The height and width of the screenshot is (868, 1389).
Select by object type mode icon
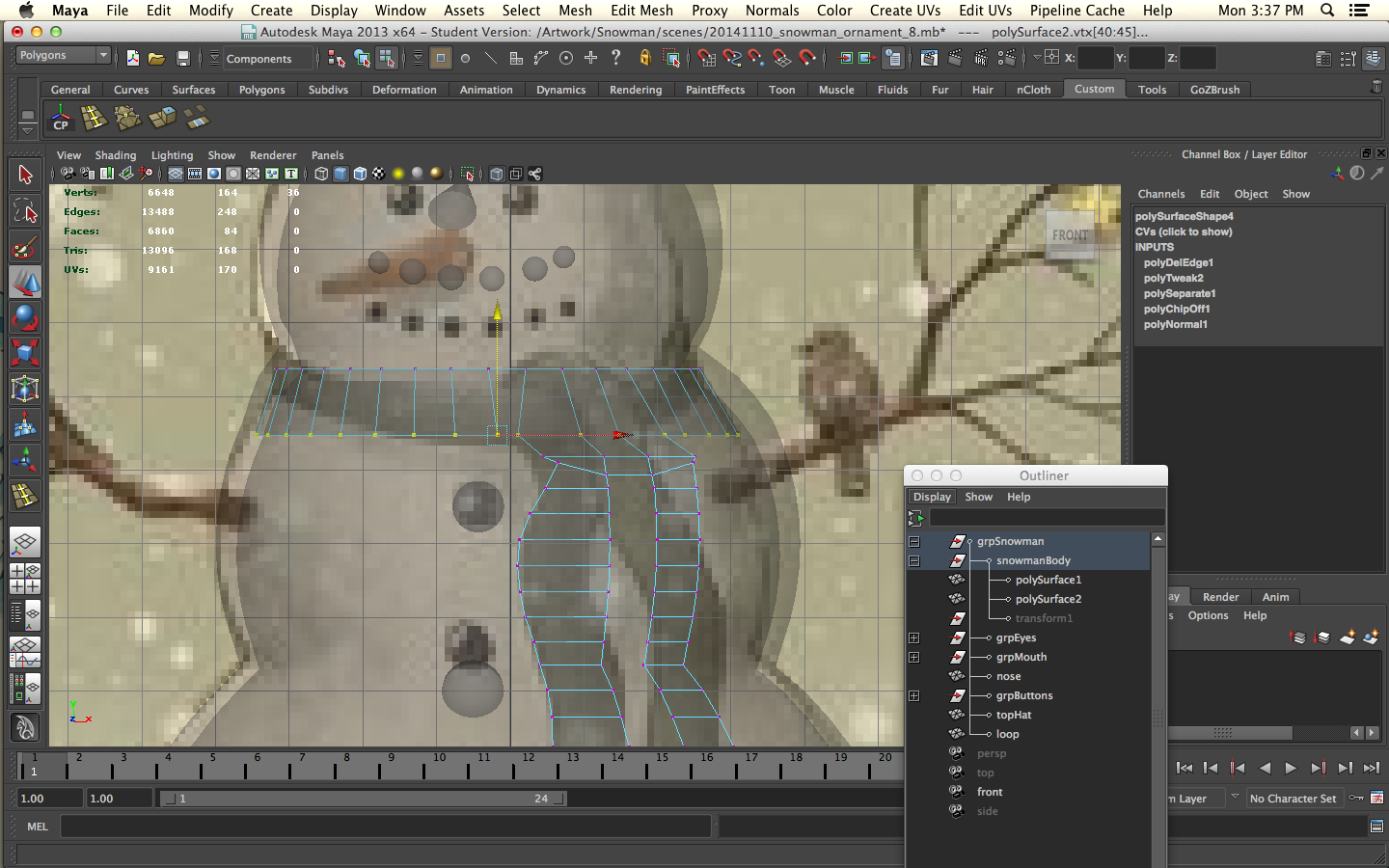pos(362,59)
